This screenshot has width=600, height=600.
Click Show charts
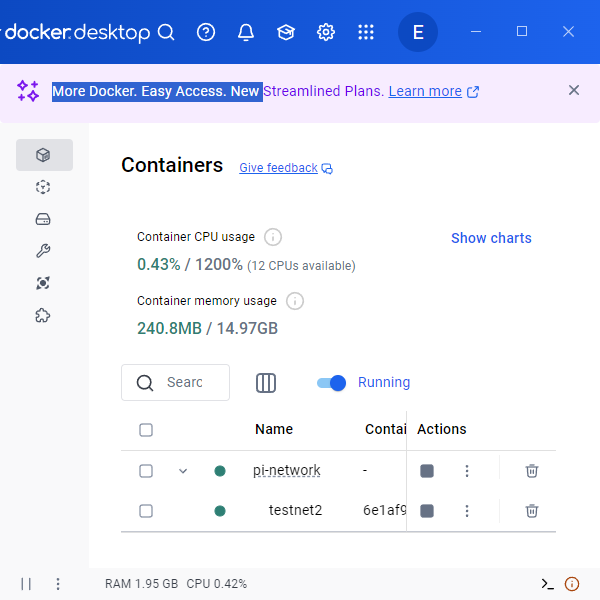tap(491, 238)
